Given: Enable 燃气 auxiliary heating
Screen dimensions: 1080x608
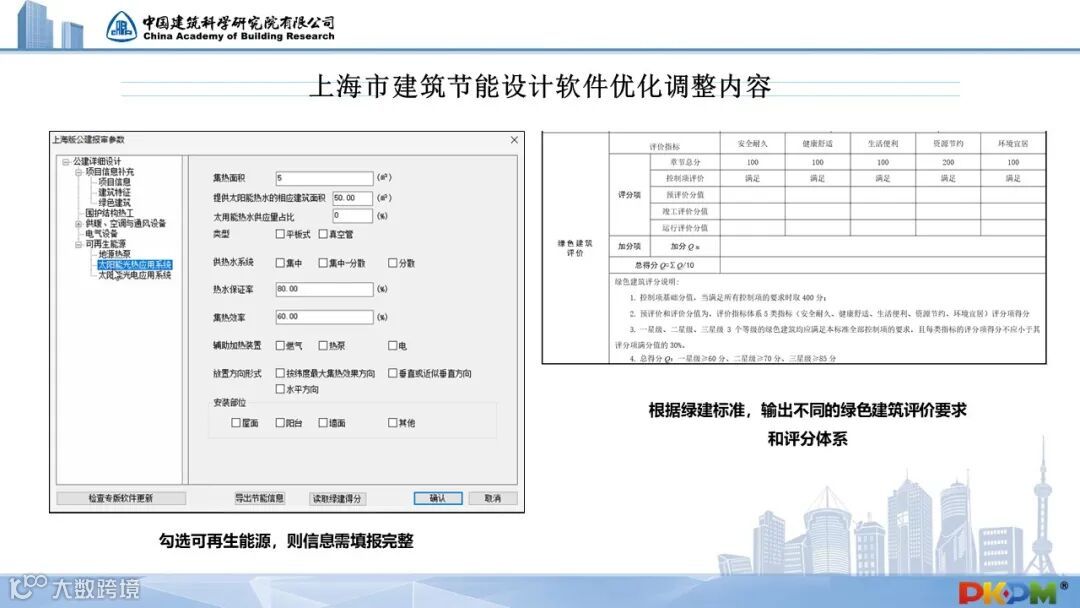Looking at the screenshot, I should [280, 346].
